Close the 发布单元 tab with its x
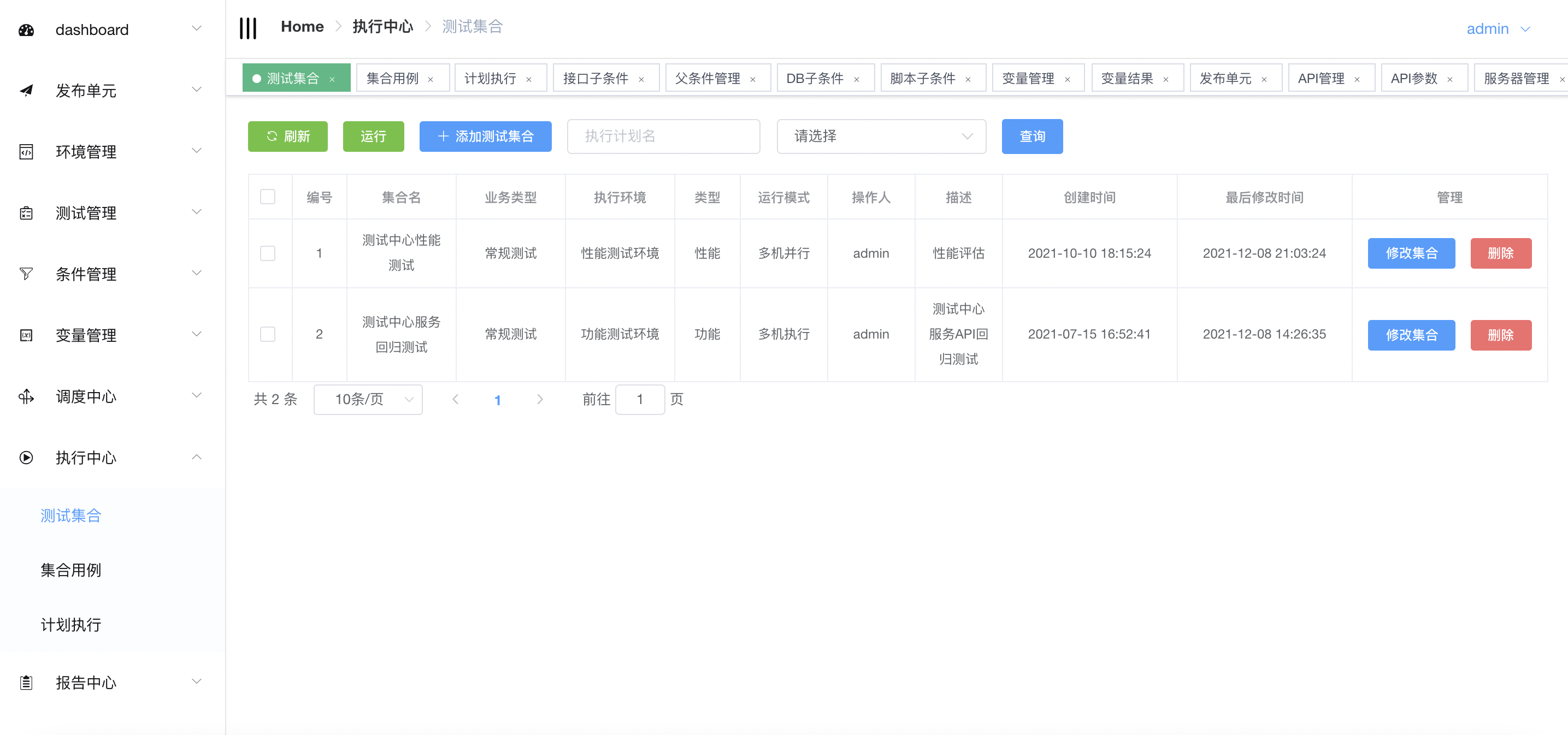 click(x=1264, y=79)
